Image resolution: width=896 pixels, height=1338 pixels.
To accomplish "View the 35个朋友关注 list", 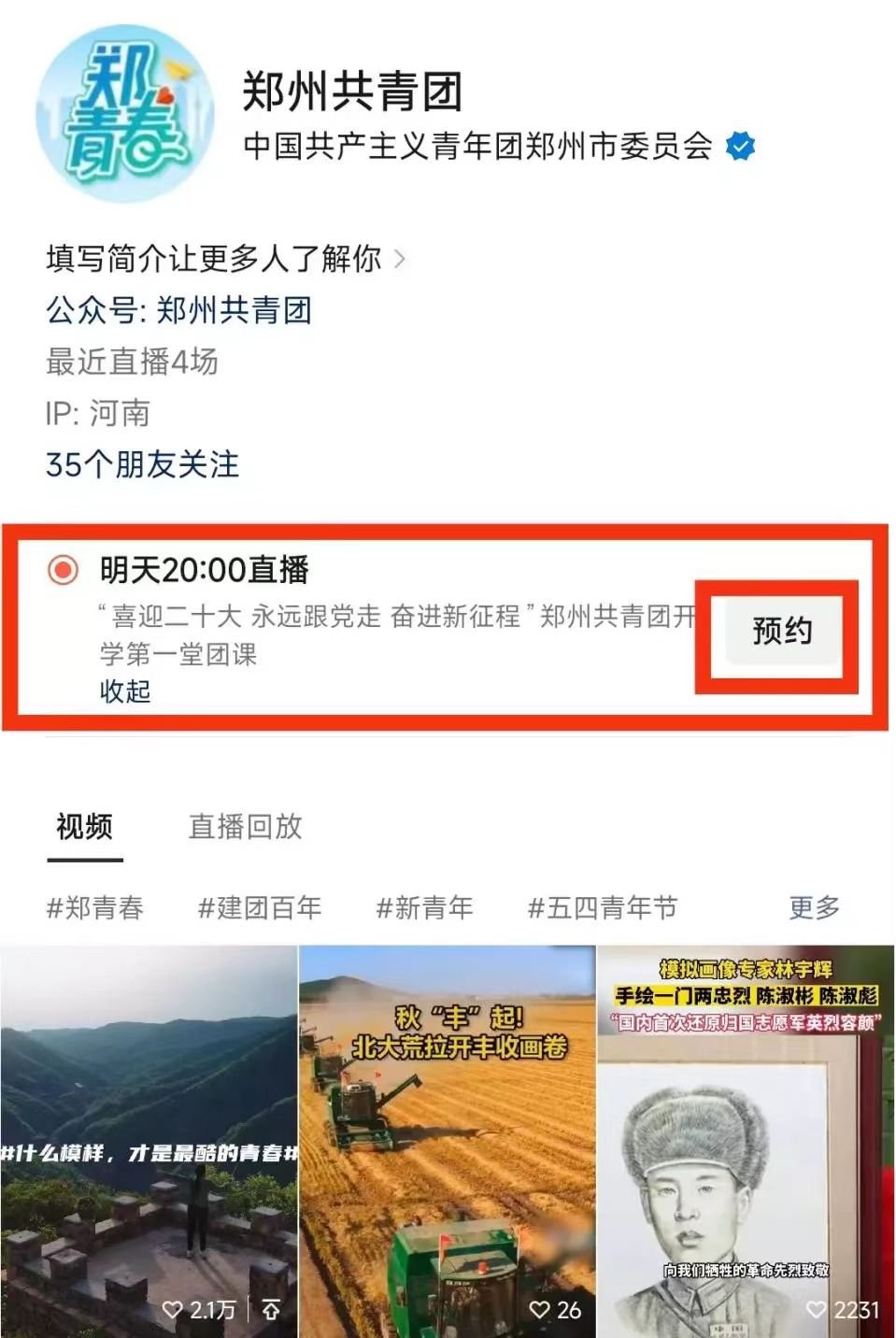I will pyautogui.click(x=142, y=464).
